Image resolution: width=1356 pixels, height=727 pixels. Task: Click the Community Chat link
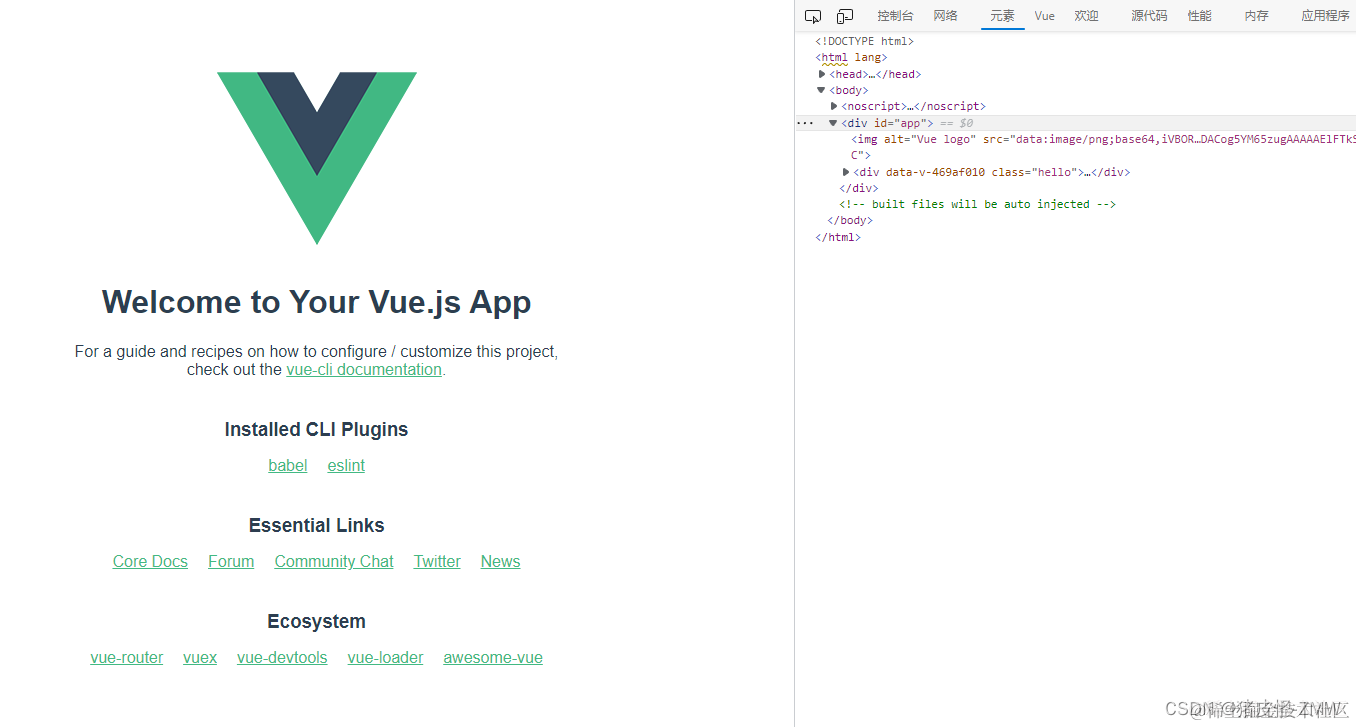(333, 561)
